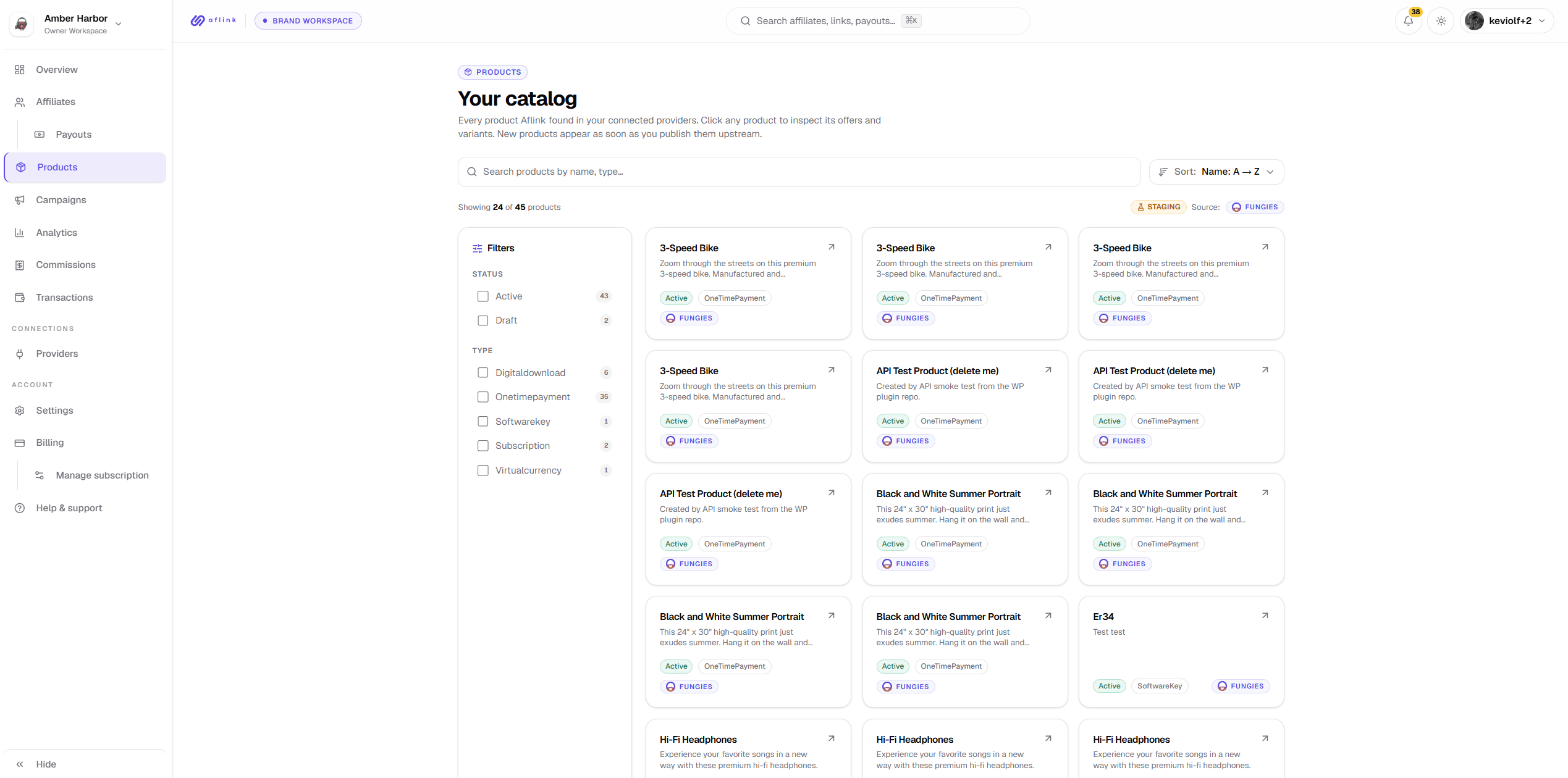Screen dimensions: 1568x778
Task: Open Affiliates section
Action: 85,102
